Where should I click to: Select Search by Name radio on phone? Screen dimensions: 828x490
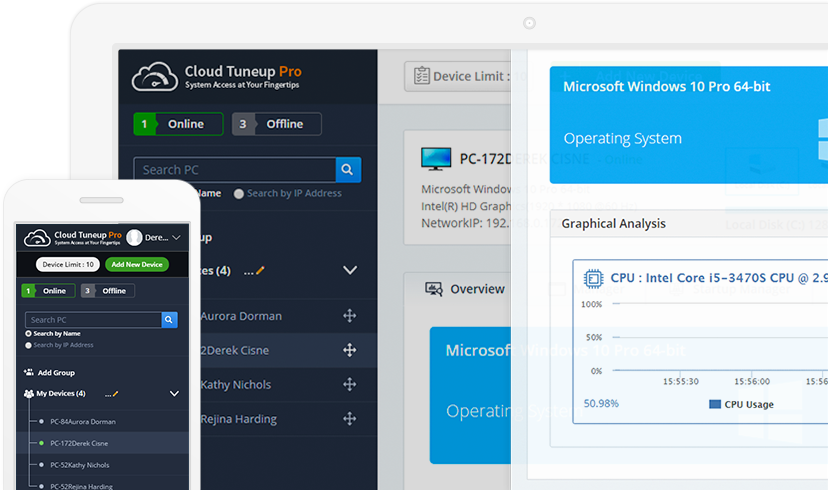[29, 334]
